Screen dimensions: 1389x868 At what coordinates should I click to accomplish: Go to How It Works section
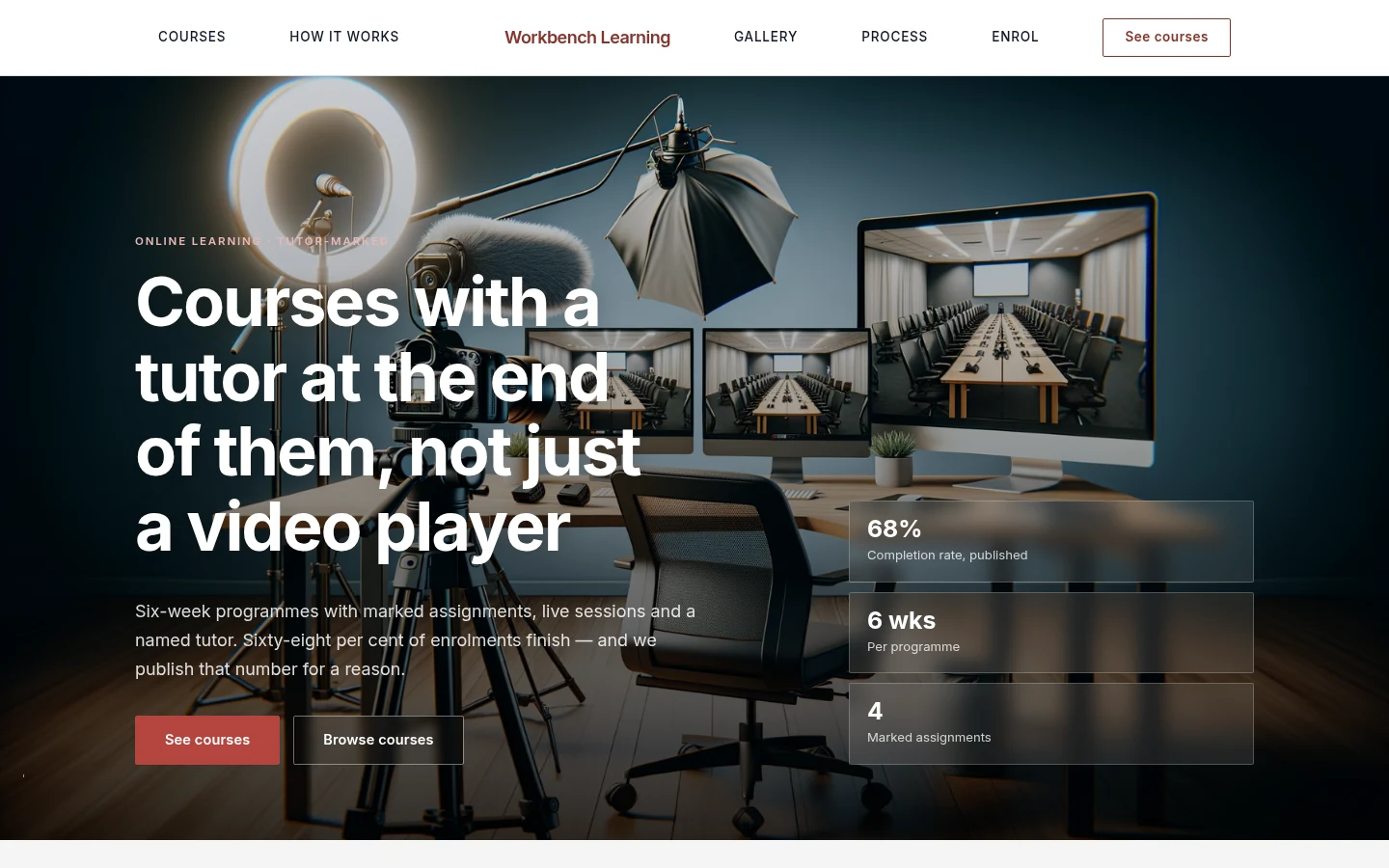coord(344,37)
